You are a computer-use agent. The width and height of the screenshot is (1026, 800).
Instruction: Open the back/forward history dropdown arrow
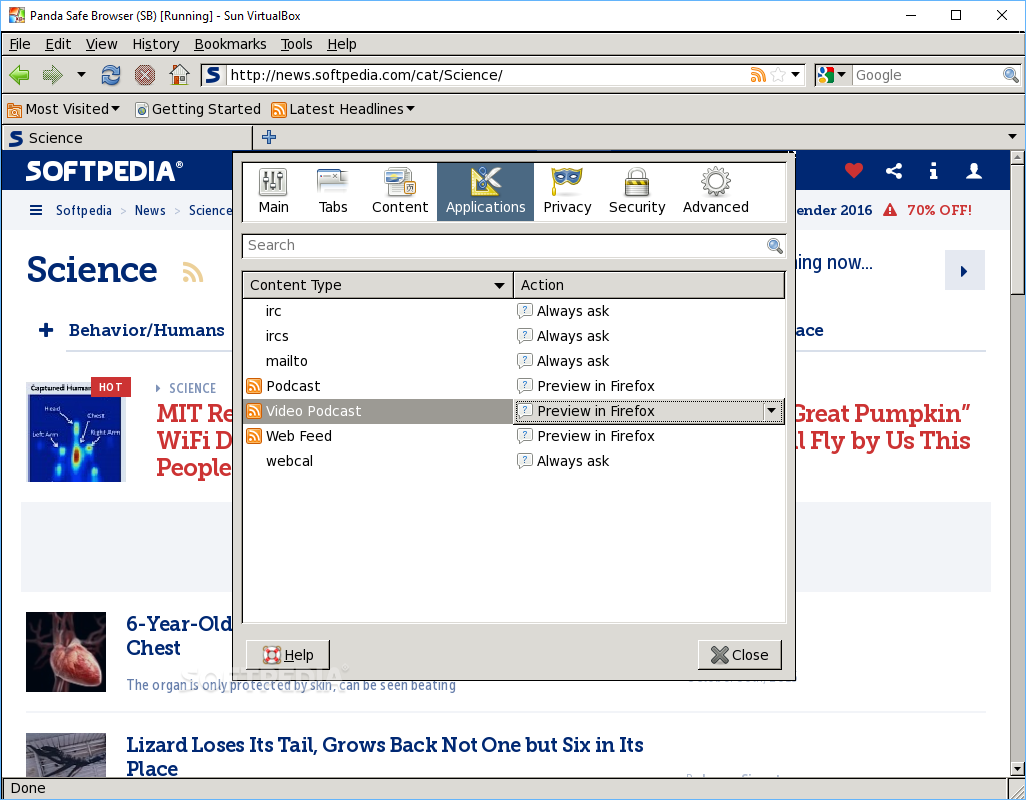coord(81,75)
